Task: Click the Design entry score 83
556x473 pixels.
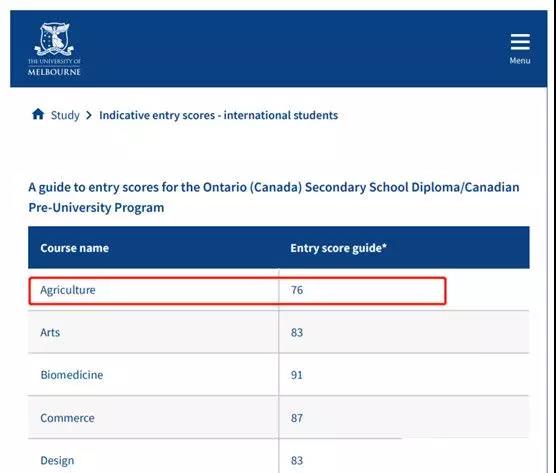Action: [297, 460]
